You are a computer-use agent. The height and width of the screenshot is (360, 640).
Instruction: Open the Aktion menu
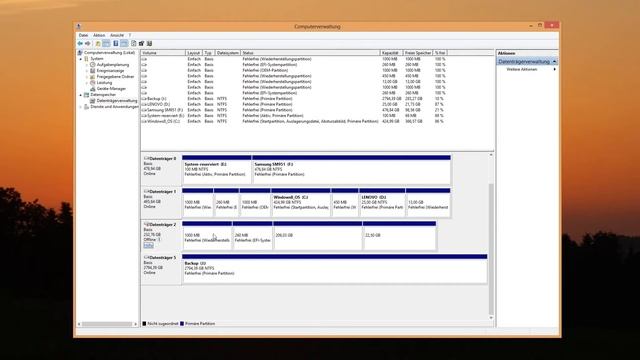(x=99, y=35)
